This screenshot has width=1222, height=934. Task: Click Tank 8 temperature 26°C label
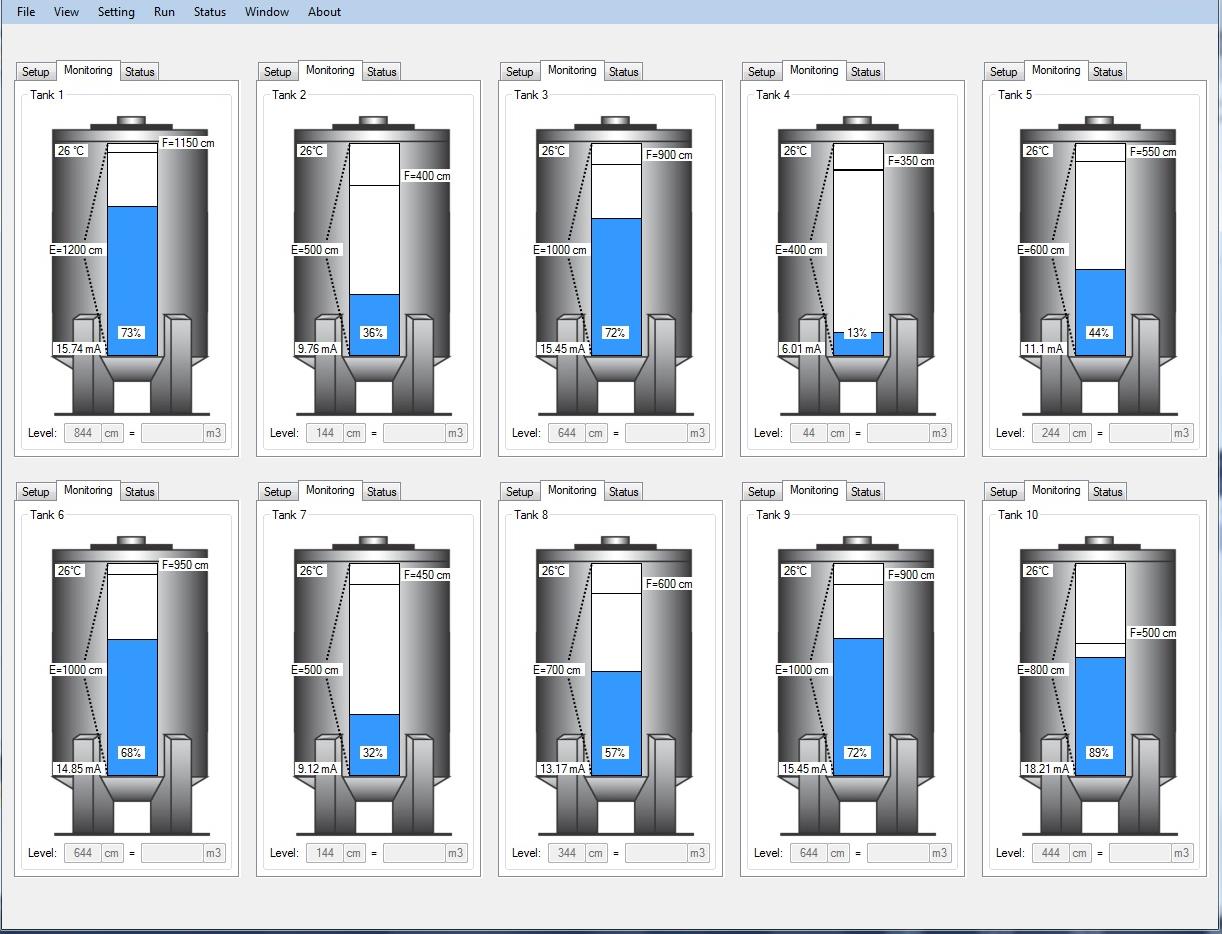tap(553, 571)
